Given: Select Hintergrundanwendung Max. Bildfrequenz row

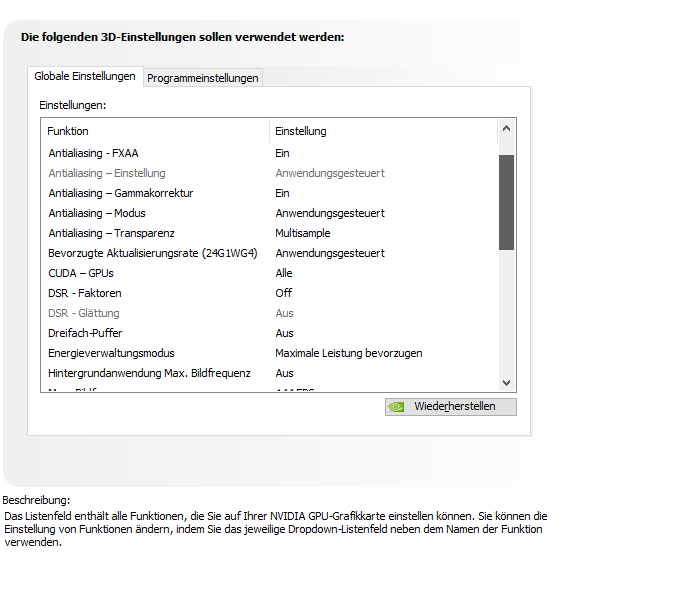Looking at the screenshot, I should coord(269,373).
